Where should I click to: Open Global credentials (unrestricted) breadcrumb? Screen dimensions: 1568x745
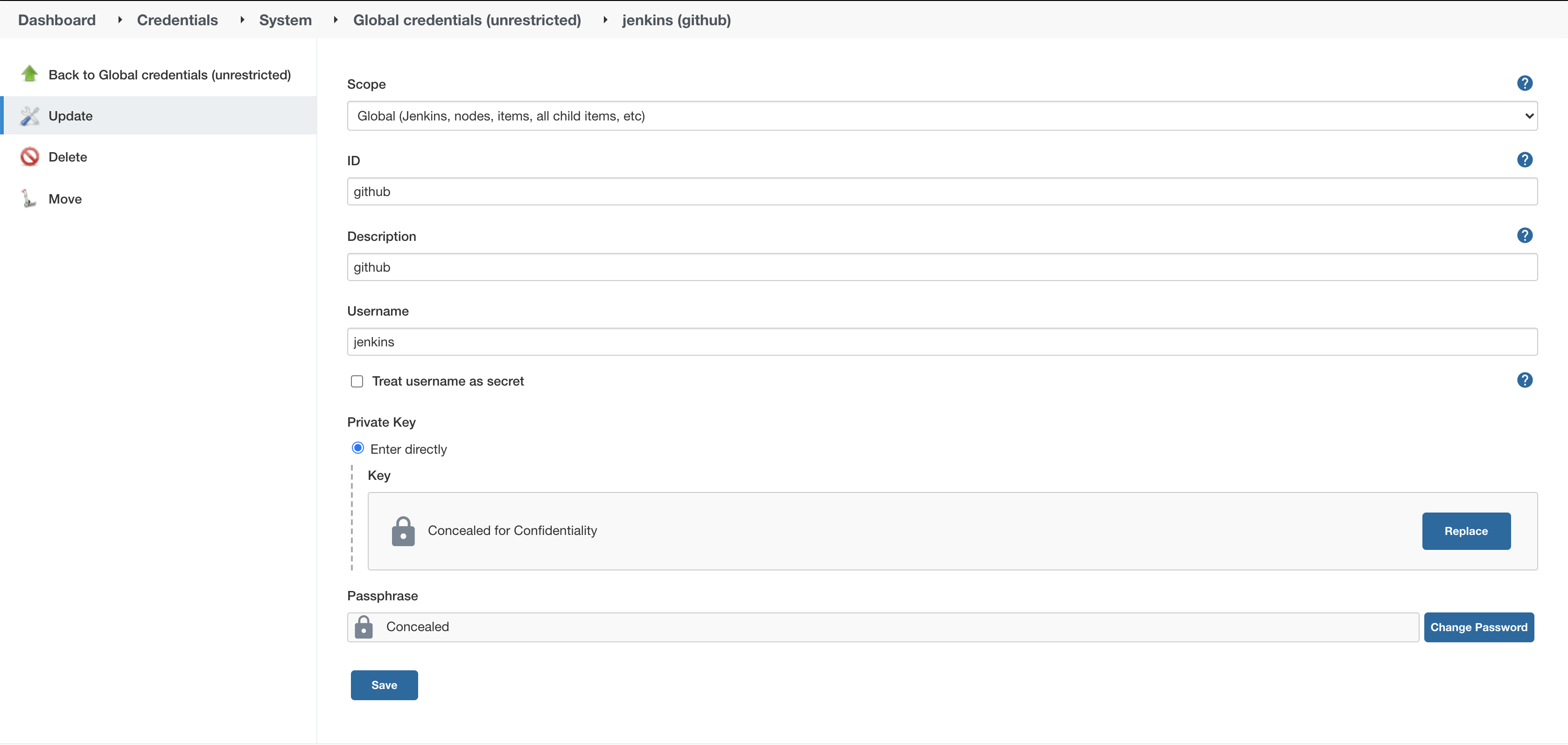pos(467,20)
